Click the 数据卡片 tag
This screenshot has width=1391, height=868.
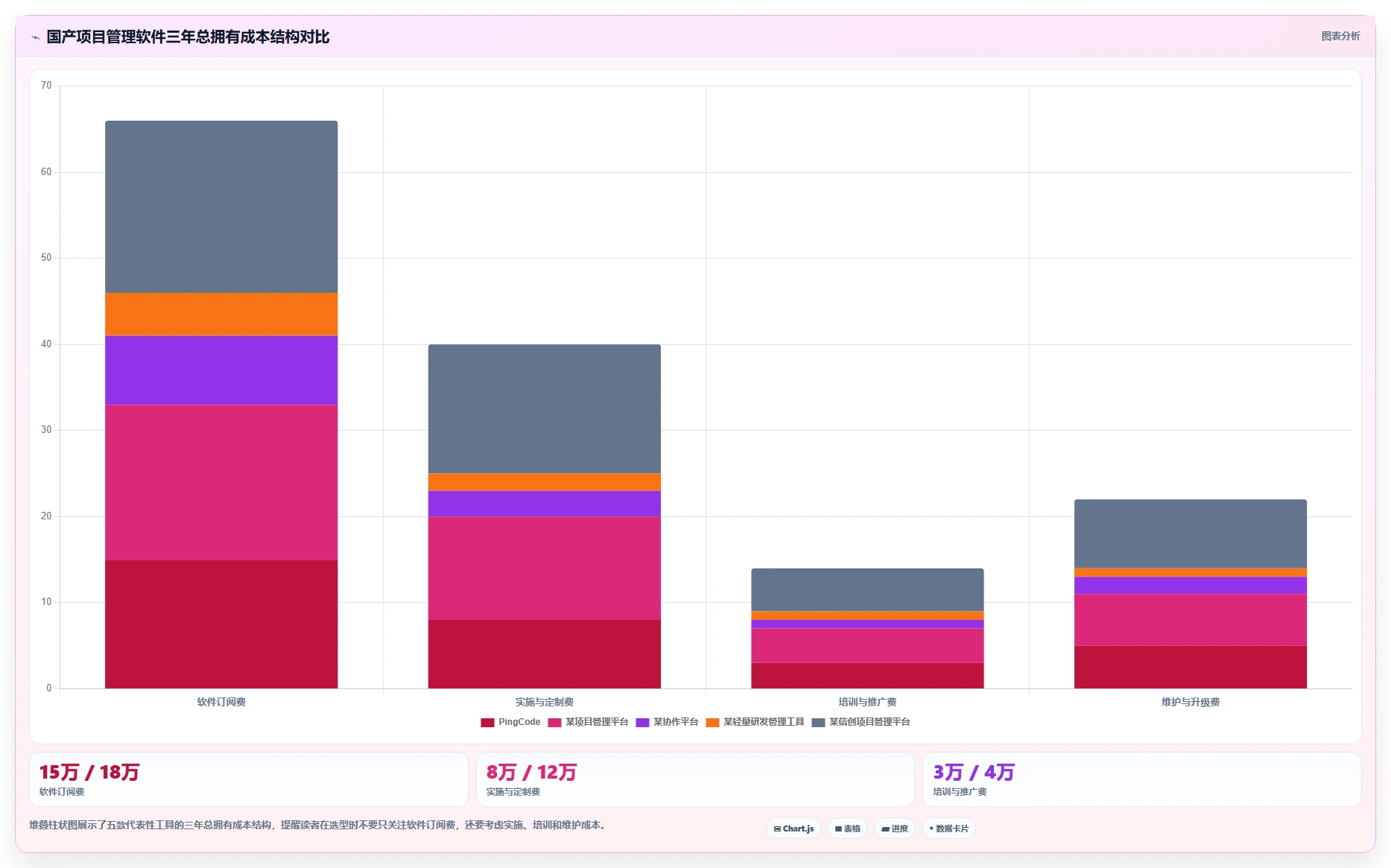click(948, 829)
